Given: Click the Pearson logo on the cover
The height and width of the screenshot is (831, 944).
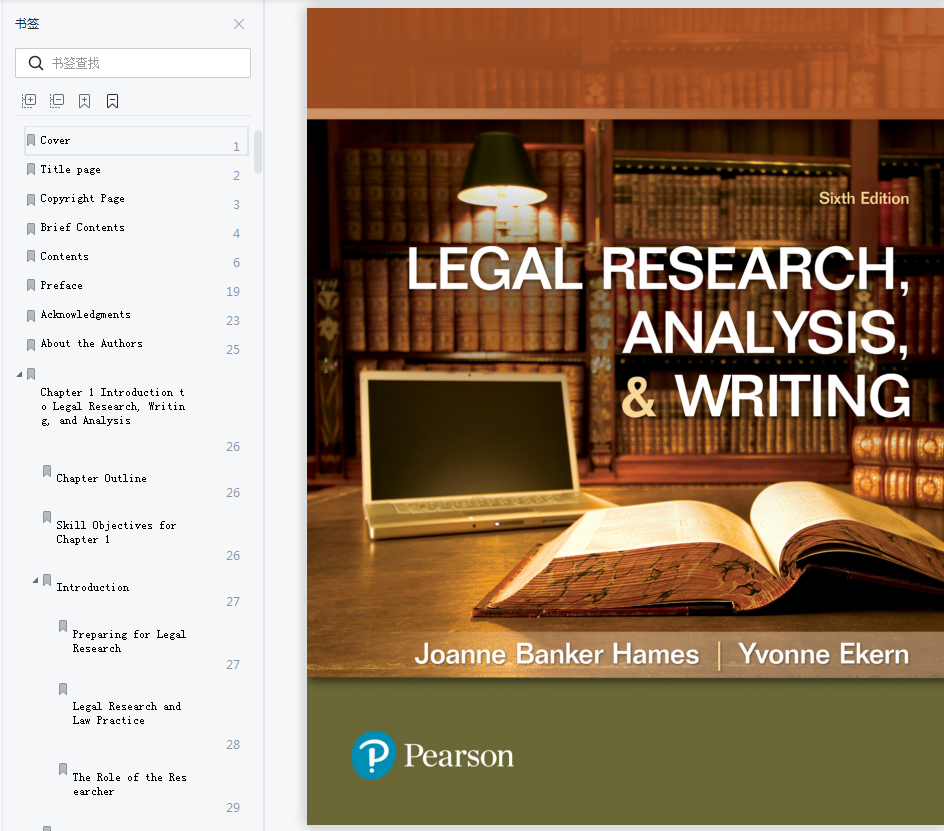Looking at the screenshot, I should [x=433, y=755].
